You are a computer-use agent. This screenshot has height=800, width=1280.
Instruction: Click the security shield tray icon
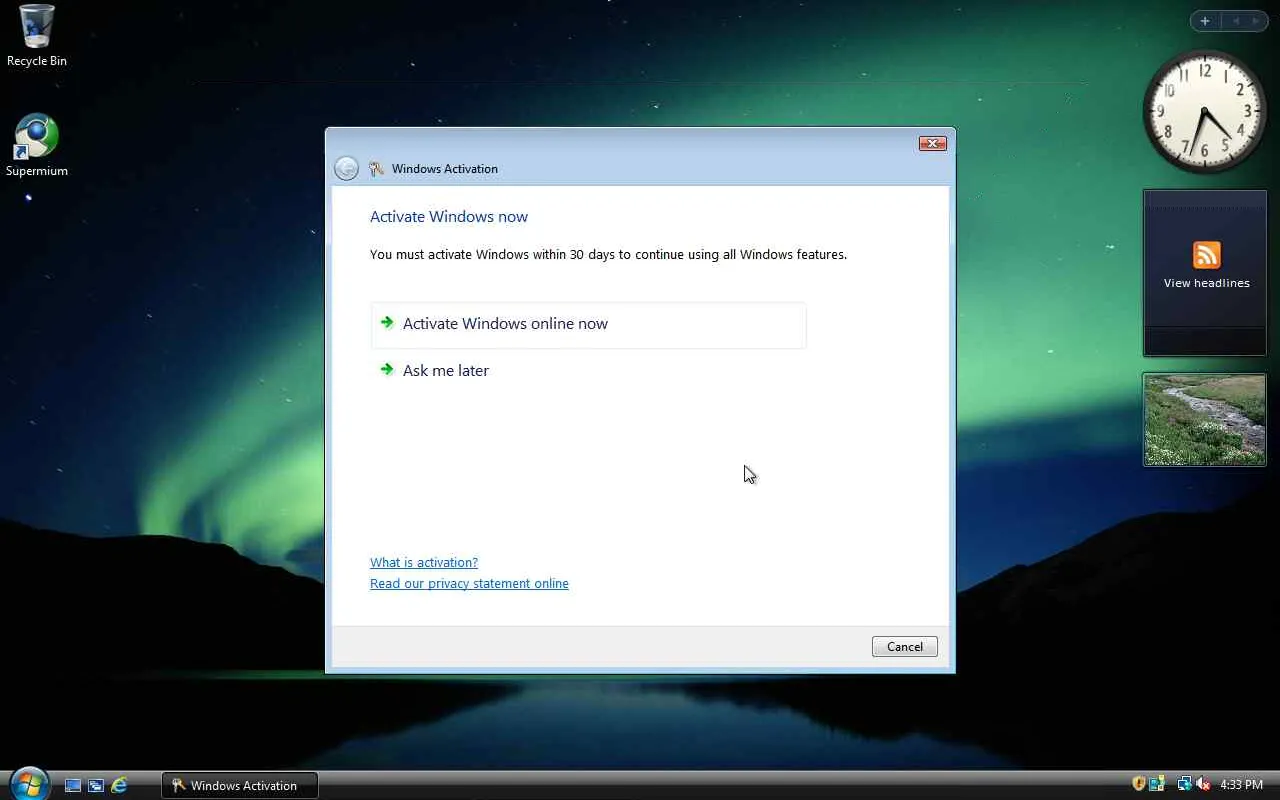pos(1138,785)
